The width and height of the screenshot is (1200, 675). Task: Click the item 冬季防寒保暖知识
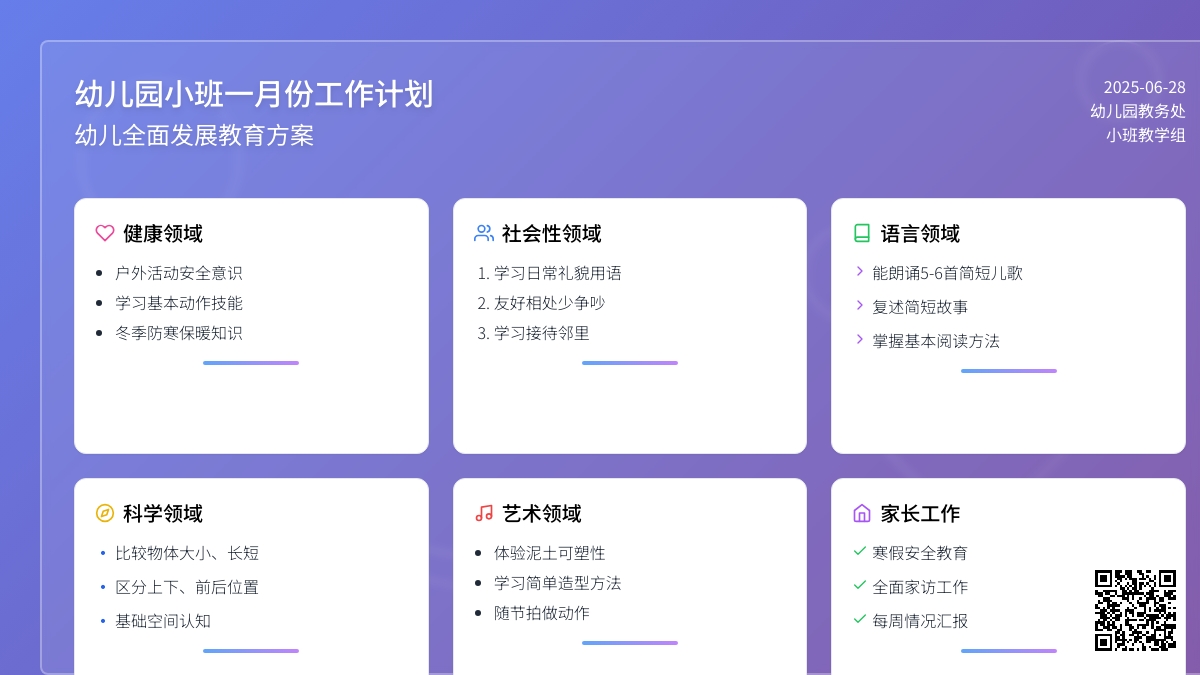coord(179,333)
